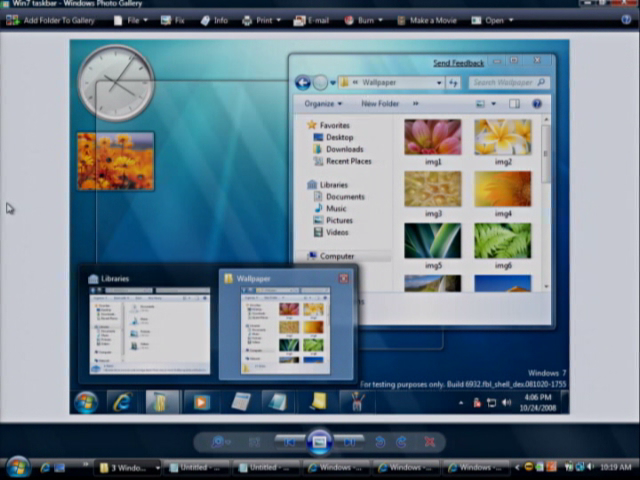640x480 pixels.
Task: Show the Info pane in Photo Gallery
Action: (214, 20)
